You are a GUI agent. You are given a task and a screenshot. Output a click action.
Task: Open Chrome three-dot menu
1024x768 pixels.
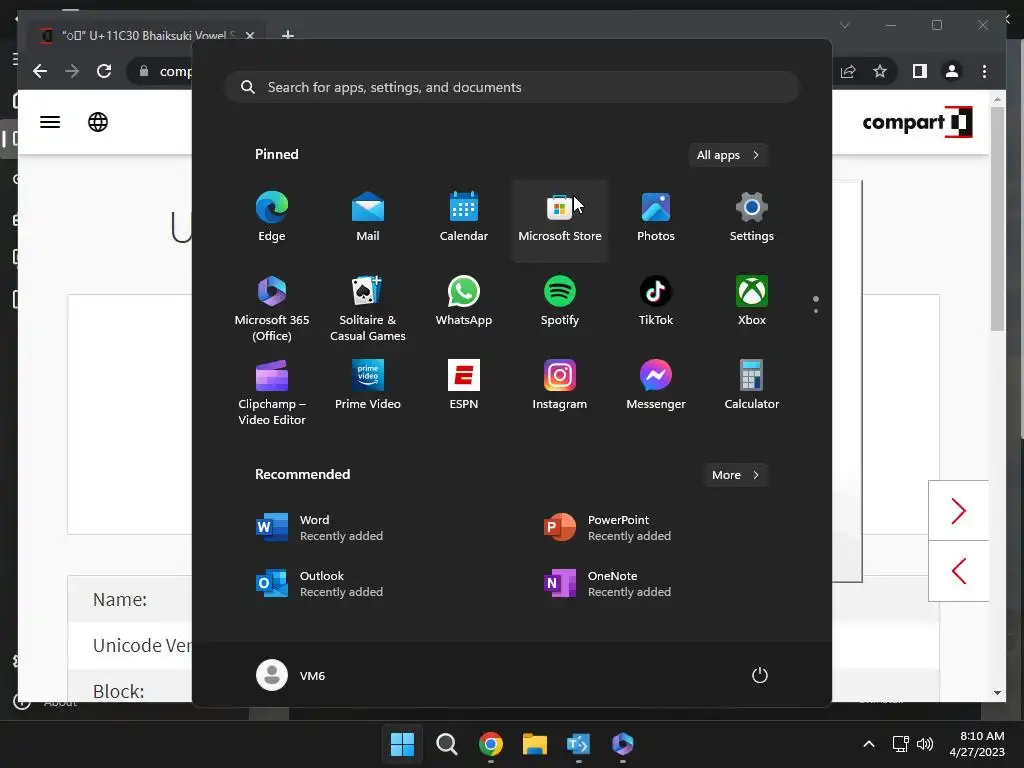984,71
